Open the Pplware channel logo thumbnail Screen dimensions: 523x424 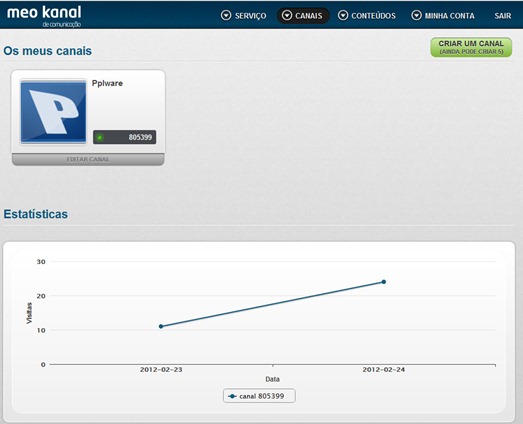[x=53, y=112]
